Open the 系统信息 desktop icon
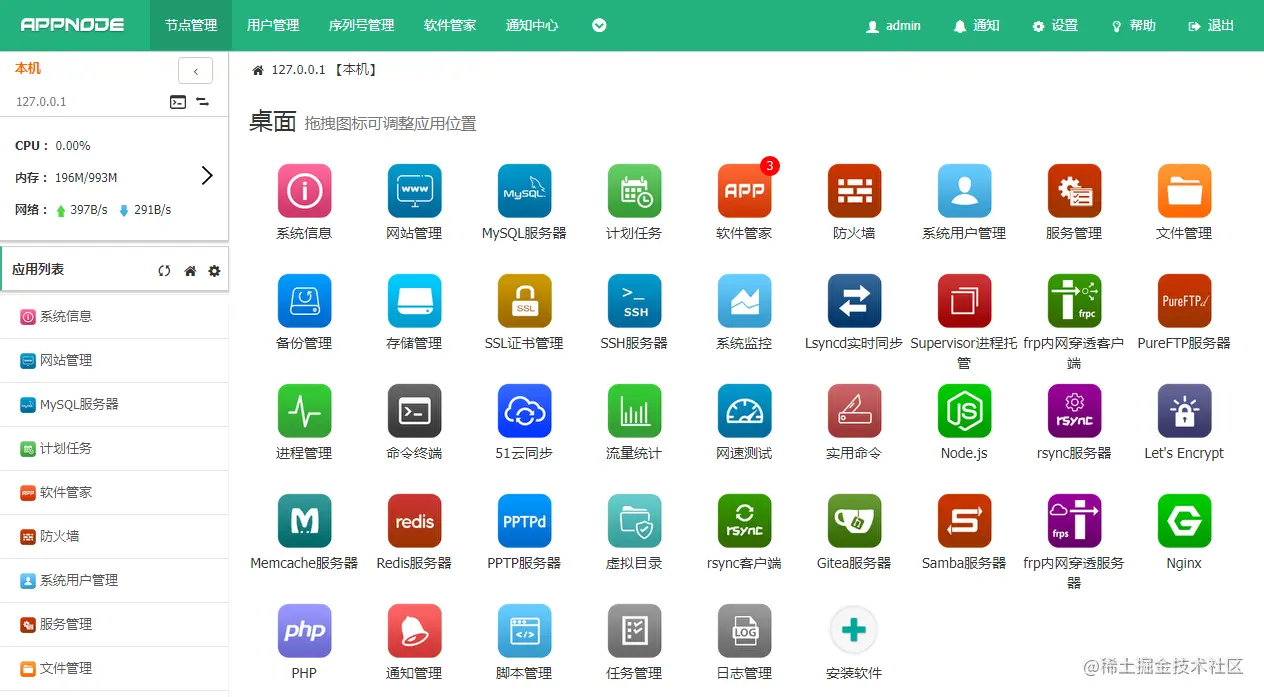 point(304,191)
